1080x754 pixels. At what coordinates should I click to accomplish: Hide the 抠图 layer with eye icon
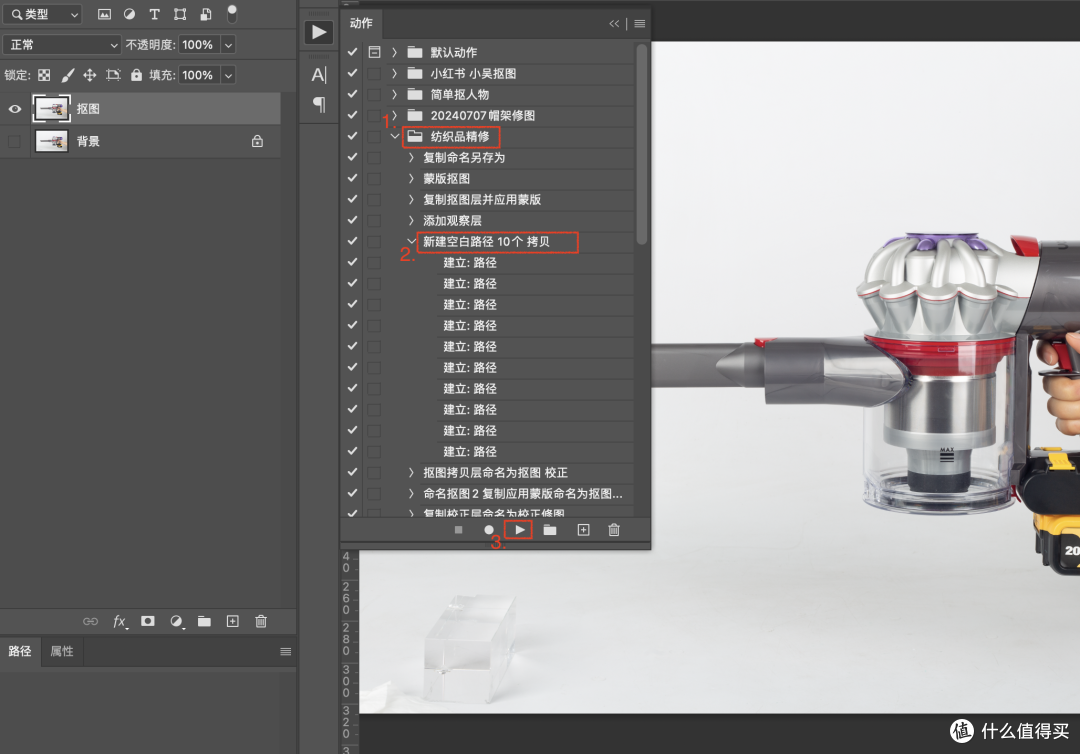click(x=14, y=109)
